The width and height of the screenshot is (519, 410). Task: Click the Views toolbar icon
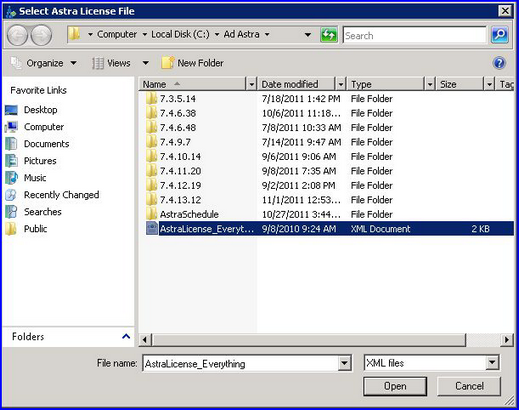[x=98, y=63]
